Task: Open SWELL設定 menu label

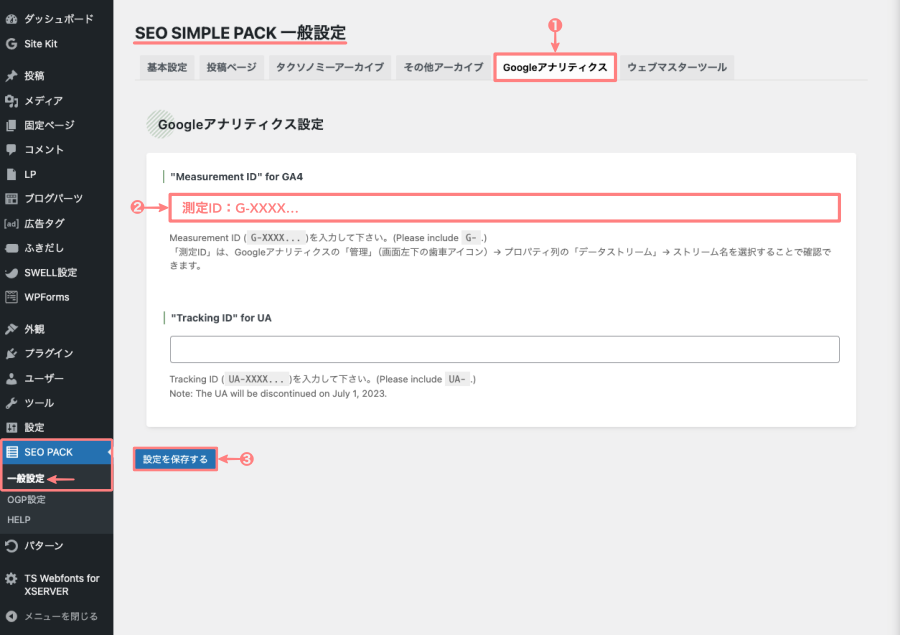Action: click(51, 273)
